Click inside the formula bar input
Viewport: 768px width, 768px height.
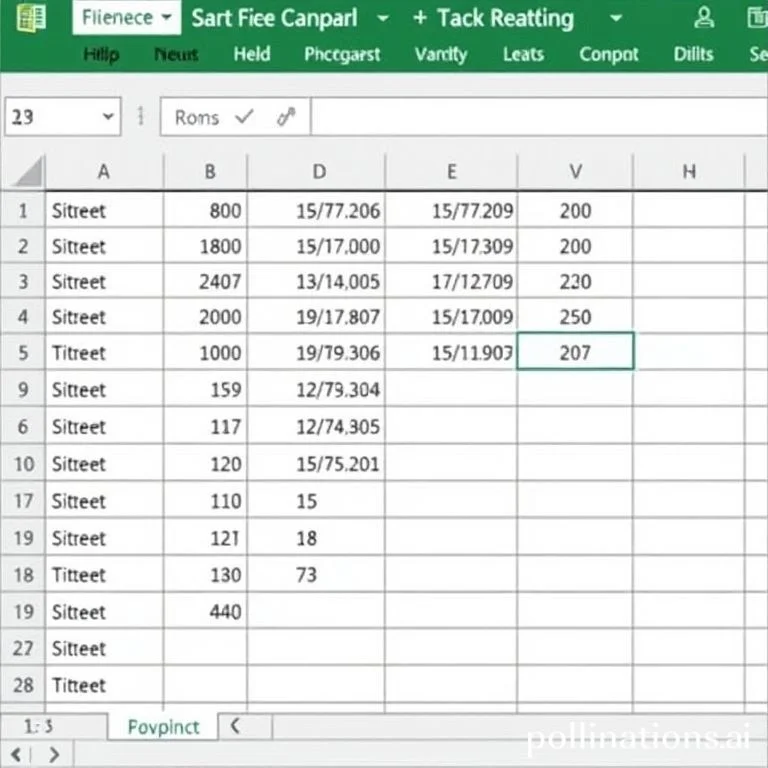click(530, 117)
